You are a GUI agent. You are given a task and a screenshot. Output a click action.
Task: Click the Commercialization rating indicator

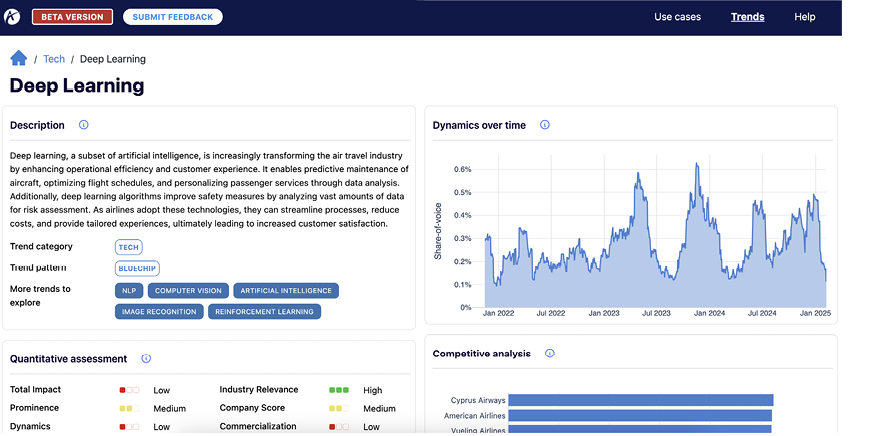click(x=339, y=427)
